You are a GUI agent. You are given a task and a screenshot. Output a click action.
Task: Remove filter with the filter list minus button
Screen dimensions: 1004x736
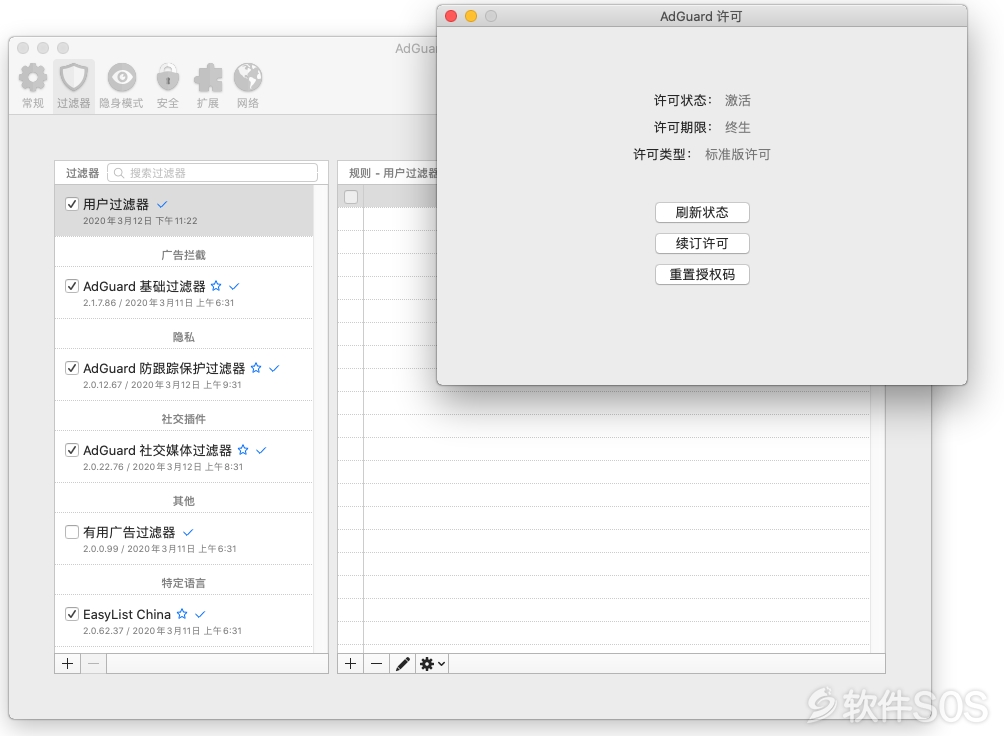coord(93,664)
